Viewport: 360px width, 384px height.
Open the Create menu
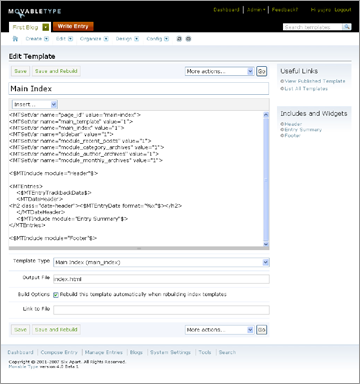point(34,39)
